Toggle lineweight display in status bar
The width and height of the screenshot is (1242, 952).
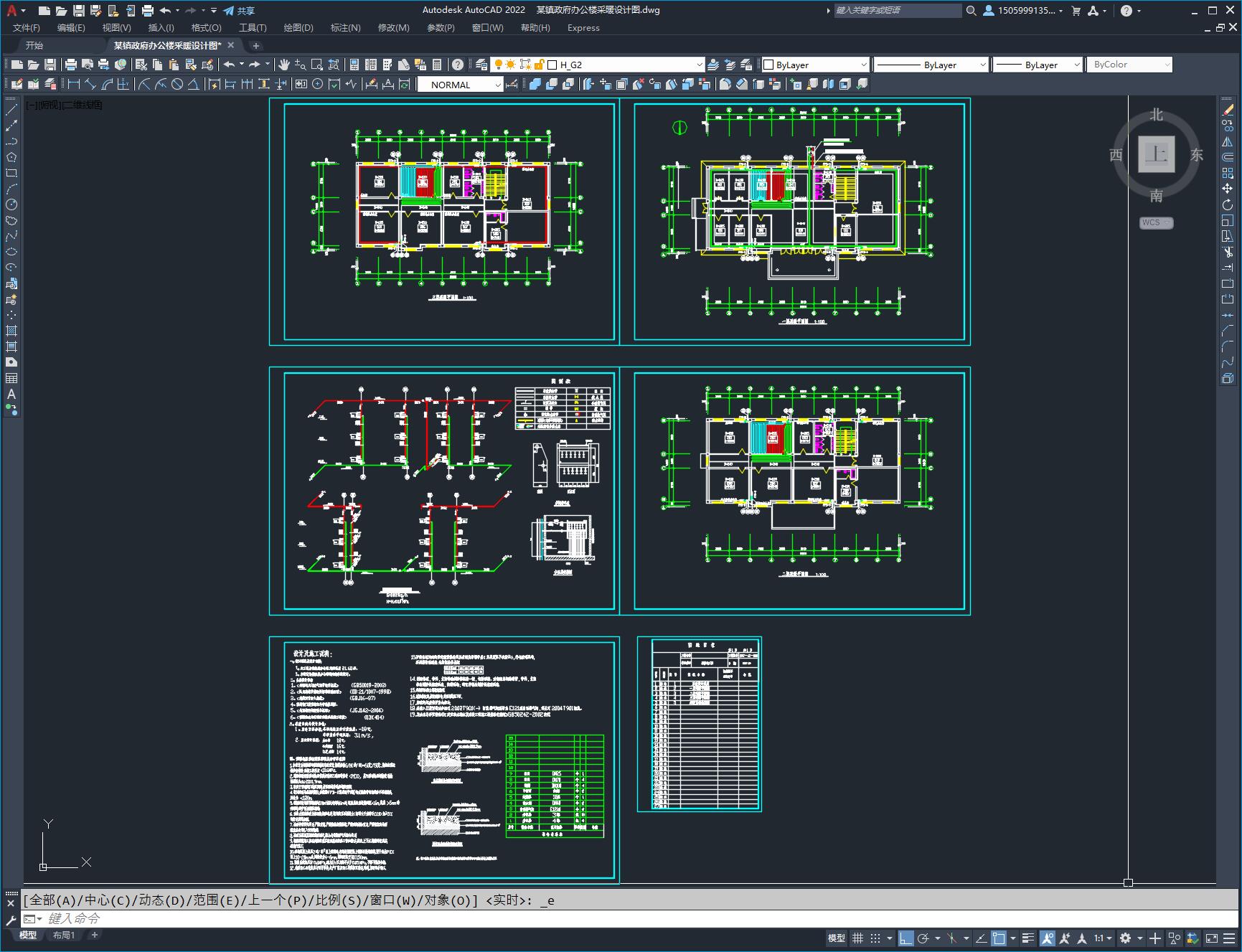(x=1028, y=938)
